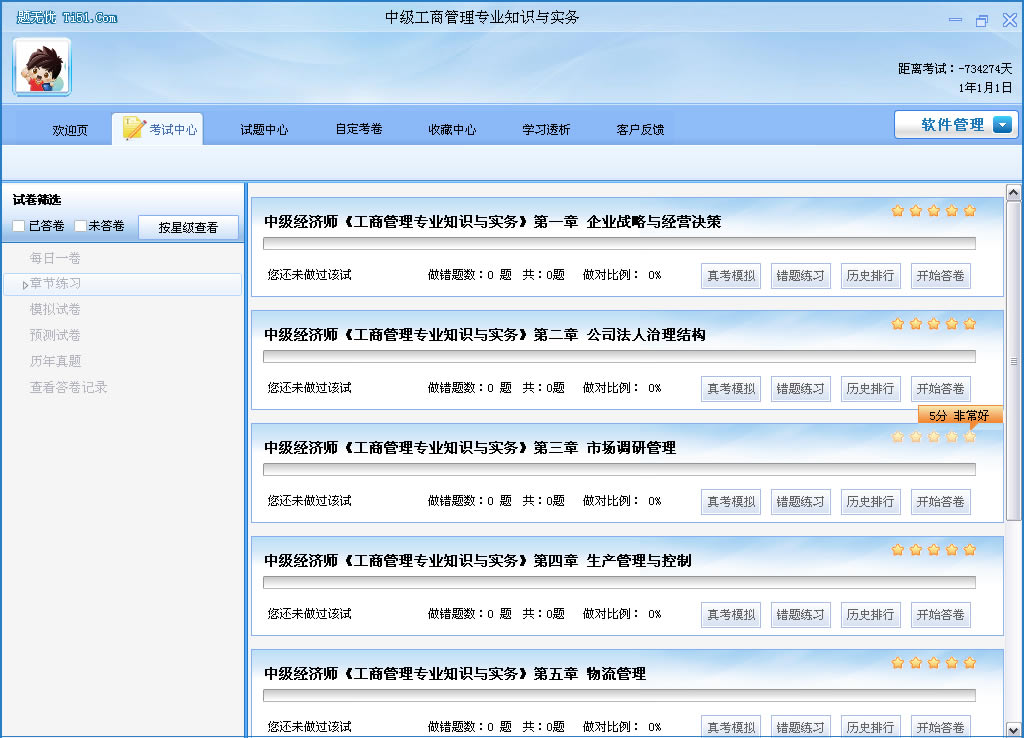Open 历年真题 in the sidebar
Image resolution: width=1024 pixels, height=738 pixels.
(x=55, y=361)
